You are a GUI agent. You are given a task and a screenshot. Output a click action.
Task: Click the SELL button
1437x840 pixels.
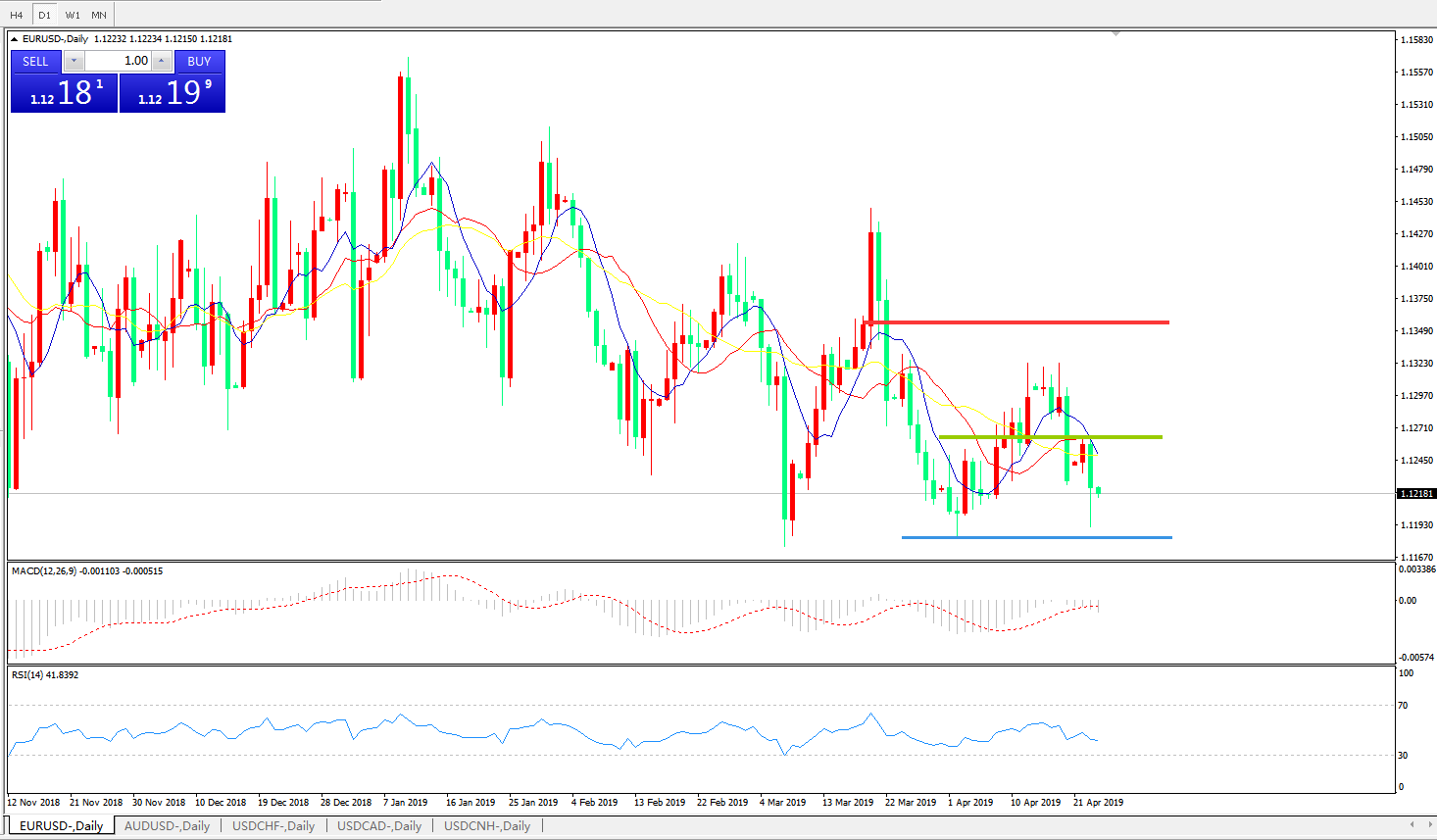tap(35, 61)
